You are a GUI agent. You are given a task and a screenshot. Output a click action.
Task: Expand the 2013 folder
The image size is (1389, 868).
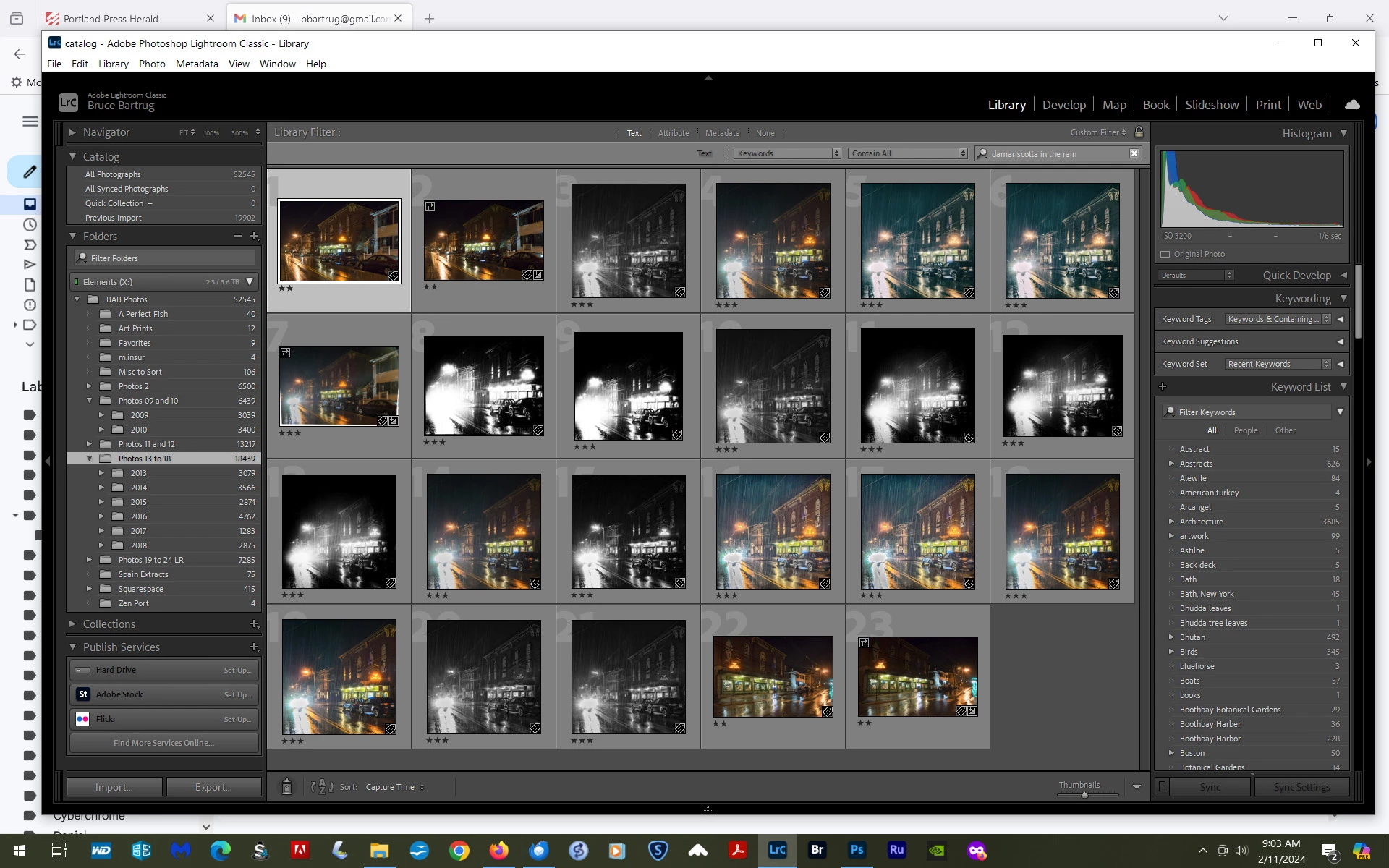click(101, 473)
